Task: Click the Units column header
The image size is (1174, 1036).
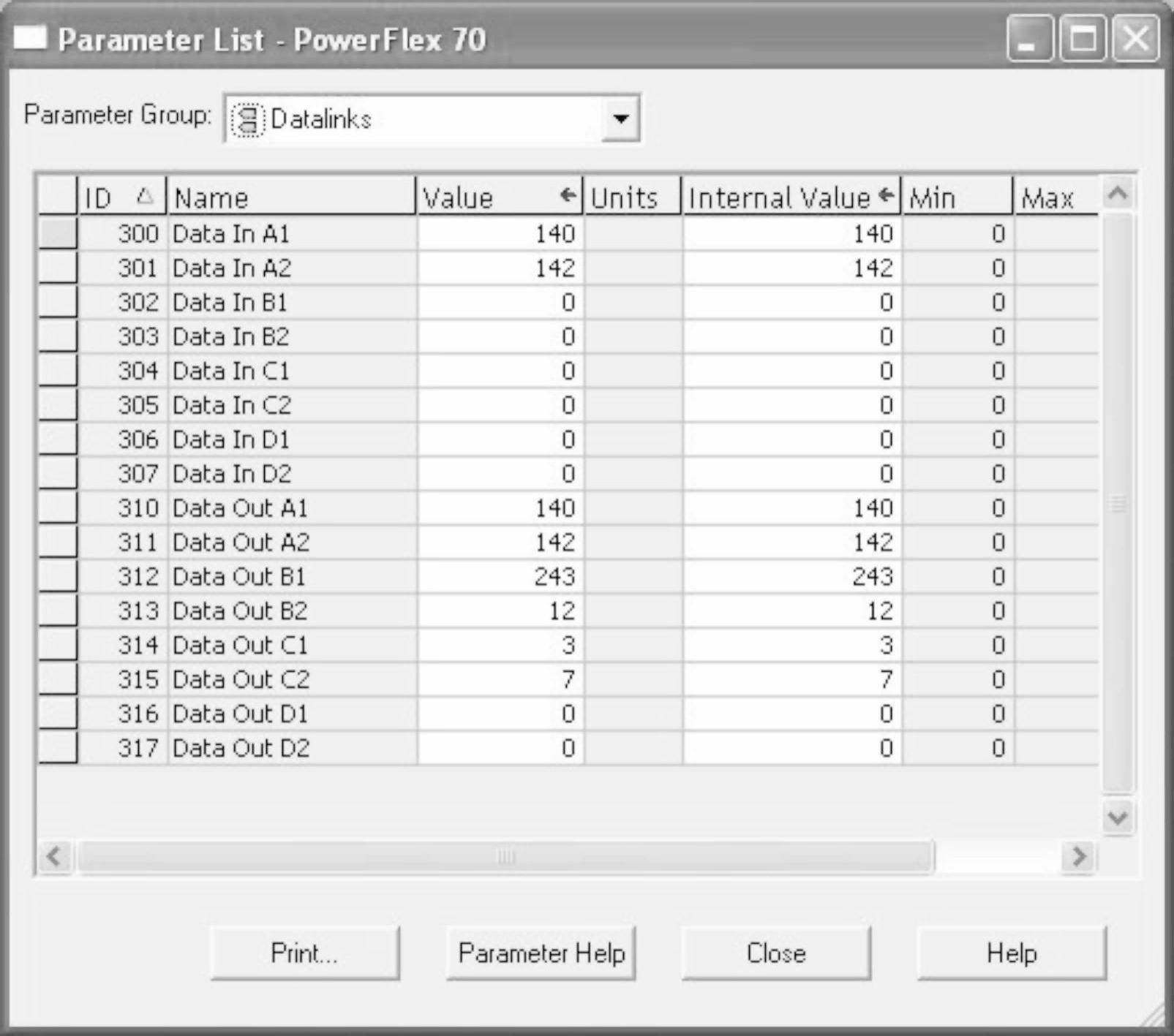Action: [x=633, y=197]
